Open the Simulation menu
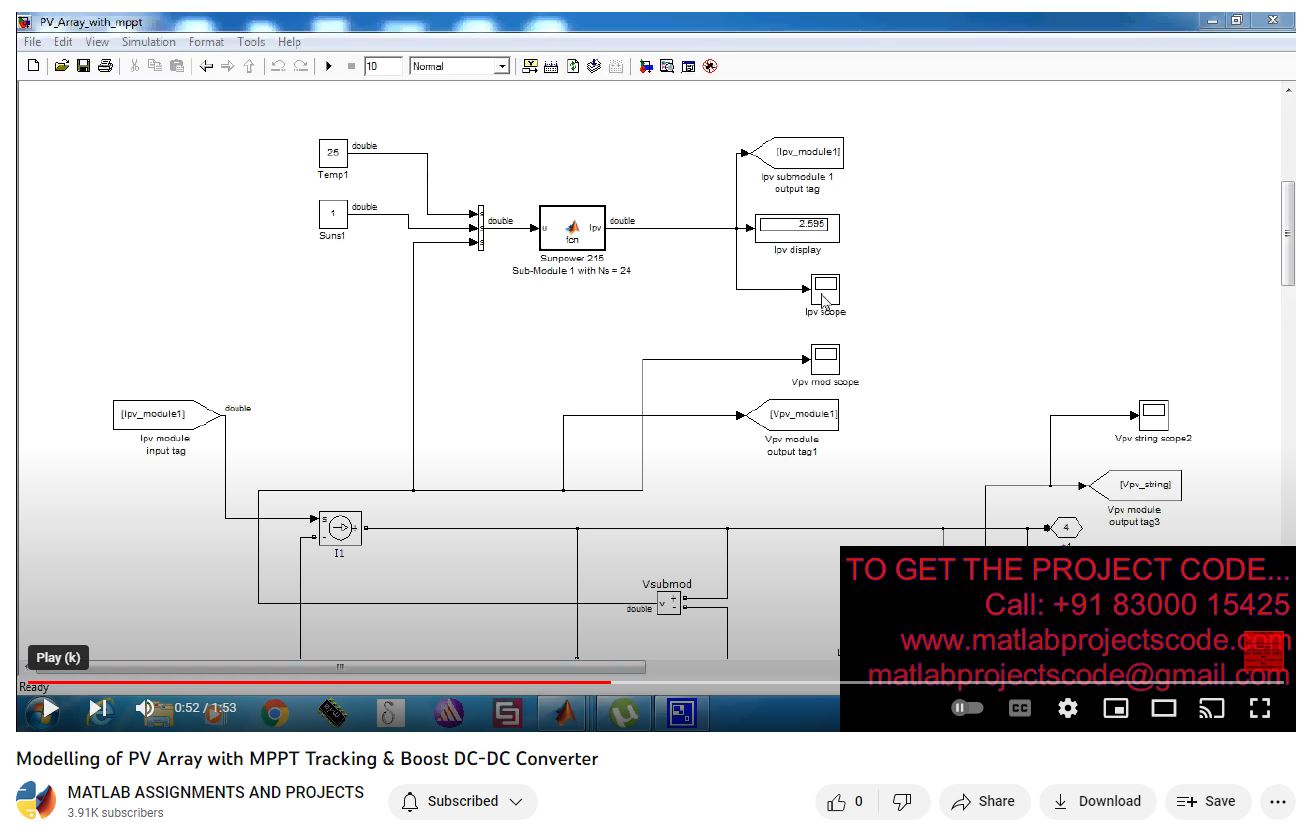This screenshot has height=834, width=1310. pos(148,42)
